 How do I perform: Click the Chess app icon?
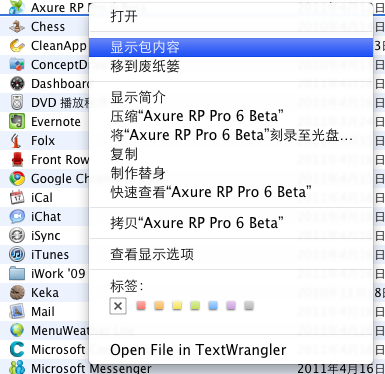pos(17,27)
